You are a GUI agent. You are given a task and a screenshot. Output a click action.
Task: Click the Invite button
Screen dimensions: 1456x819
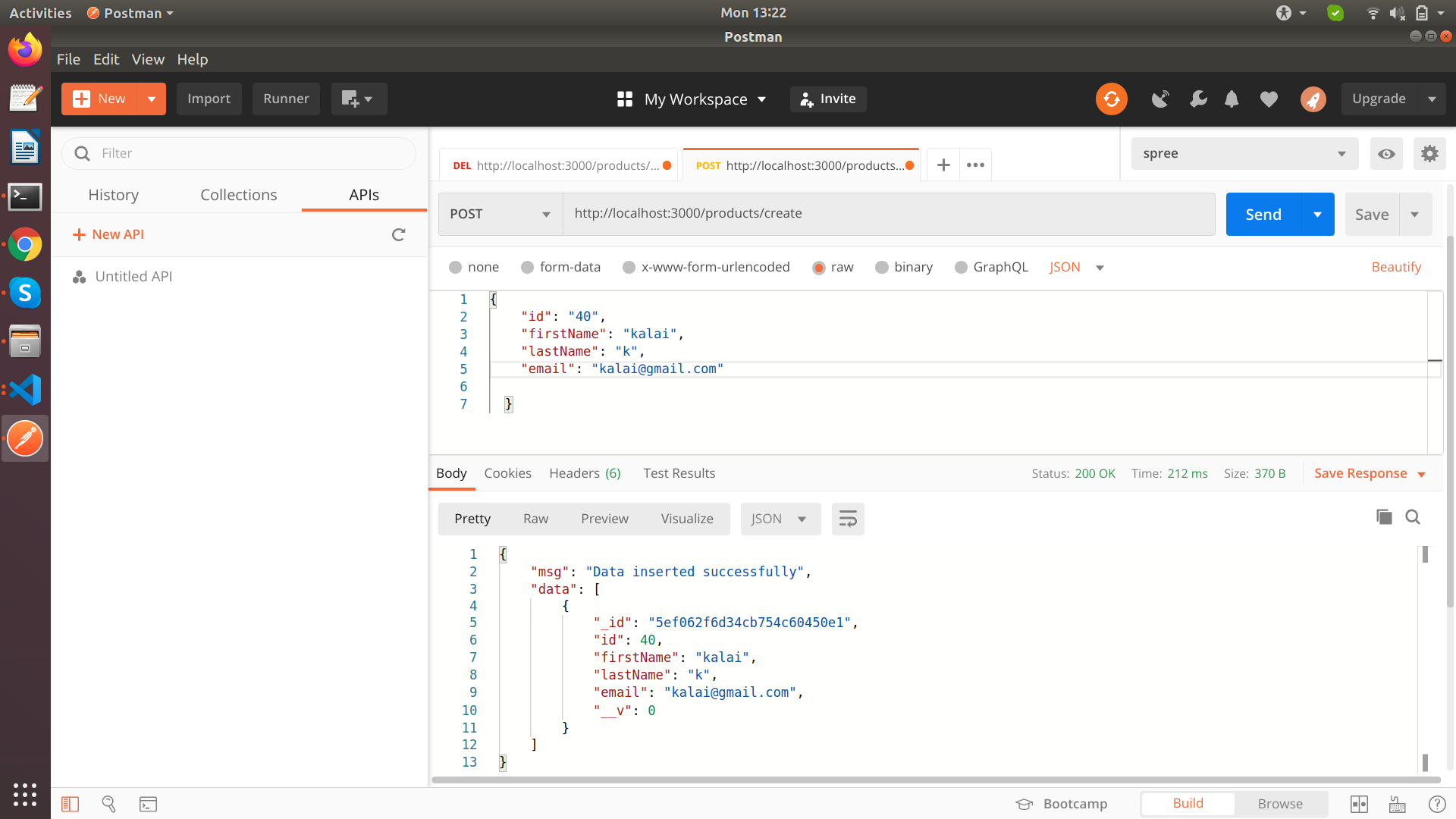tap(828, 99)
